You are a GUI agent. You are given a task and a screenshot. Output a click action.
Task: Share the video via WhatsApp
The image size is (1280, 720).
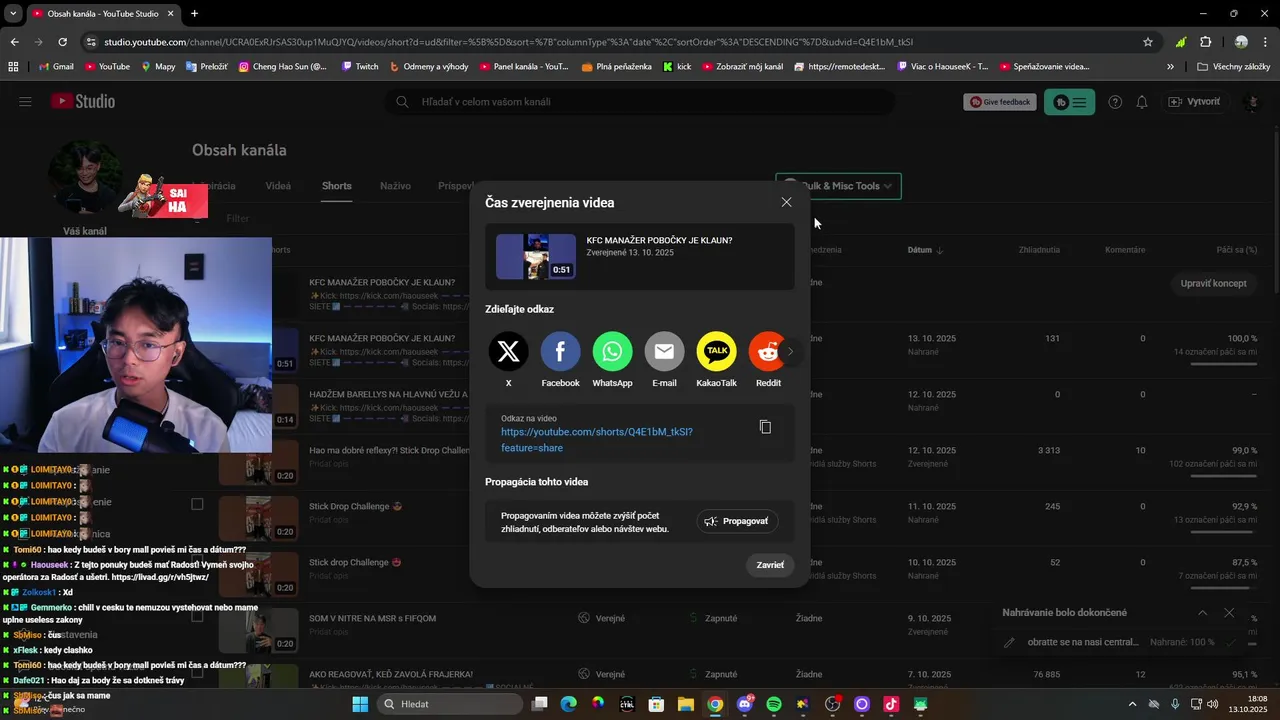[612, 352]
